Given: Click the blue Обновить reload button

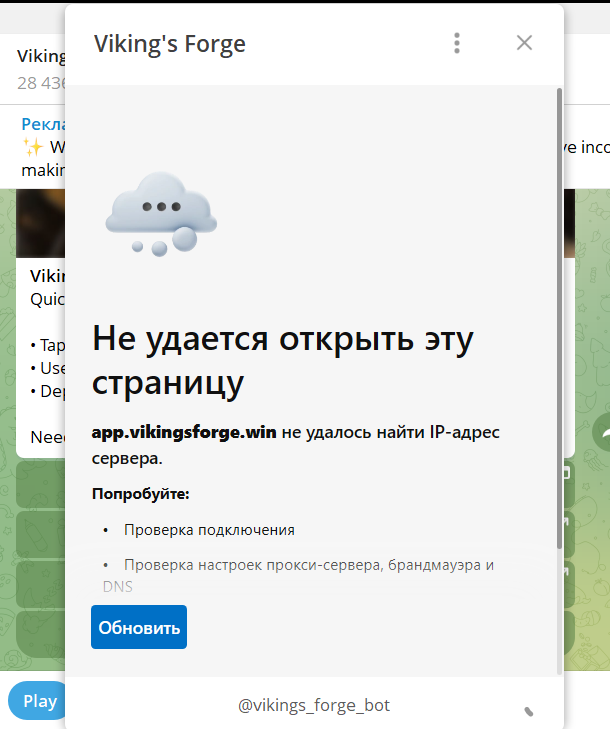Looking at the screenshot, I should pyautogui.click(x=139, y=627).
